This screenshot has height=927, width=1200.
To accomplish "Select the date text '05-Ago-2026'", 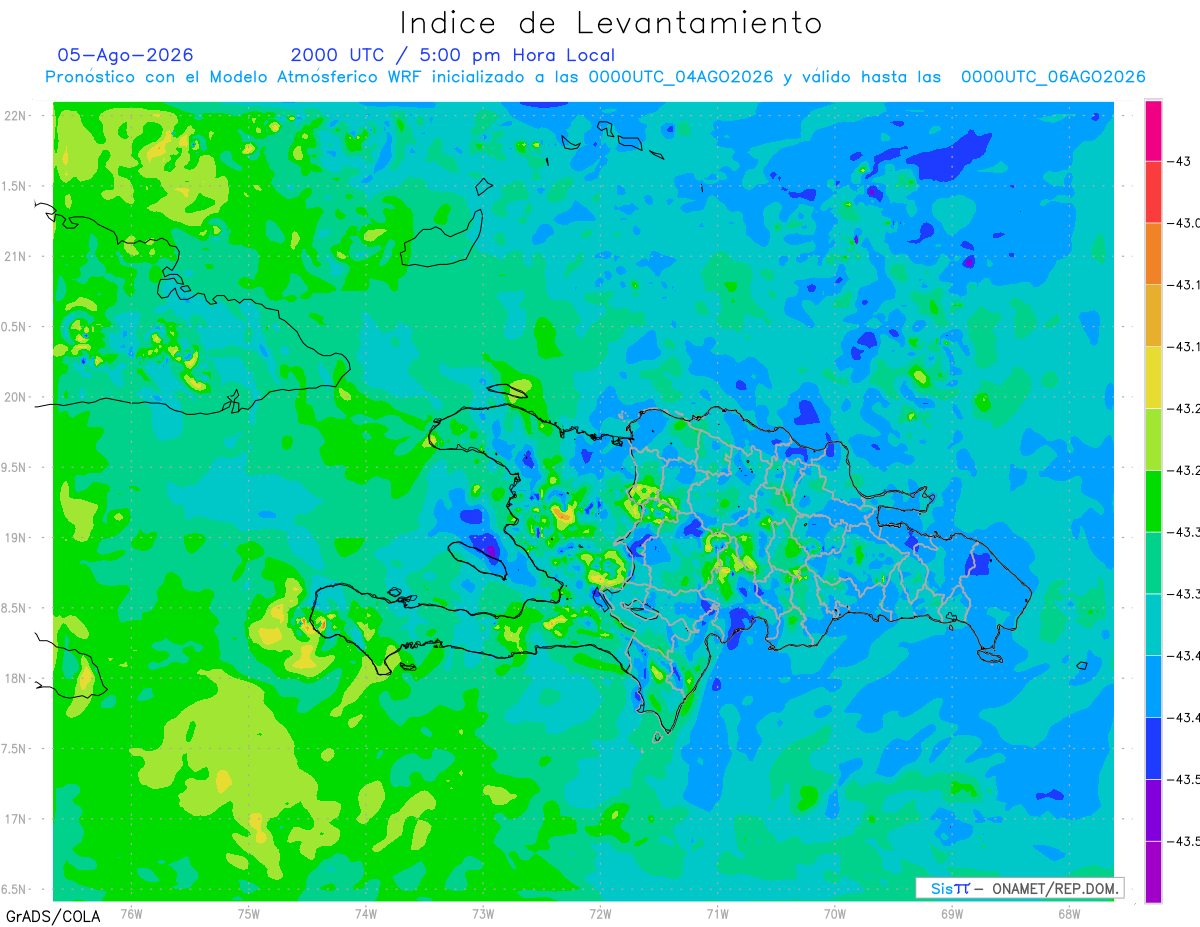I will coord(125,55).
